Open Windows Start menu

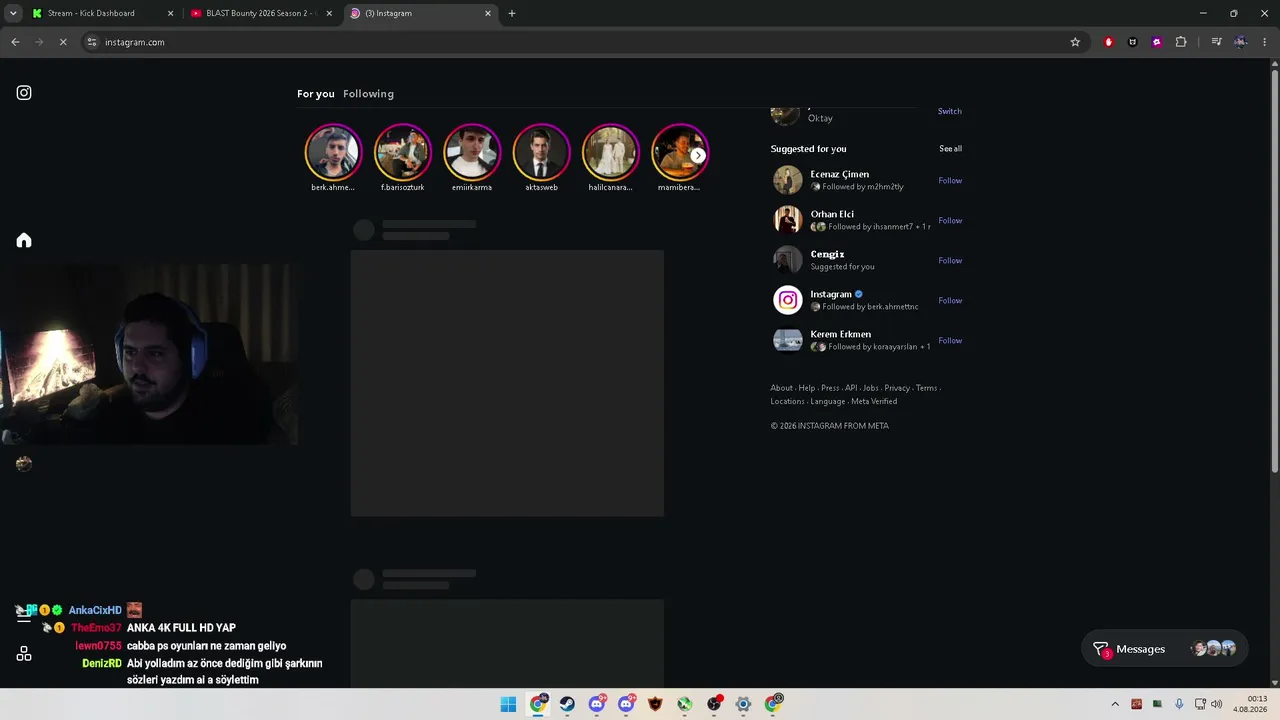pos(508,704)
